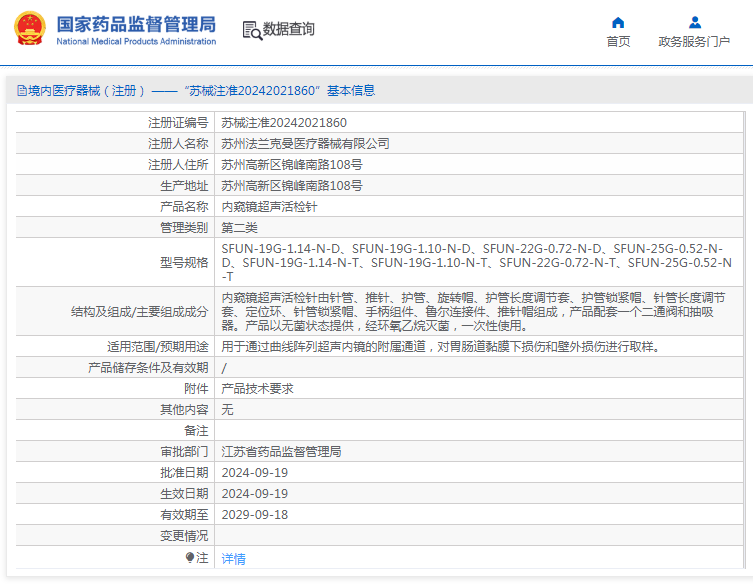Screen dimensions: 753x587
Task: Go to 首页 text link
Action: tap(618, 42)
